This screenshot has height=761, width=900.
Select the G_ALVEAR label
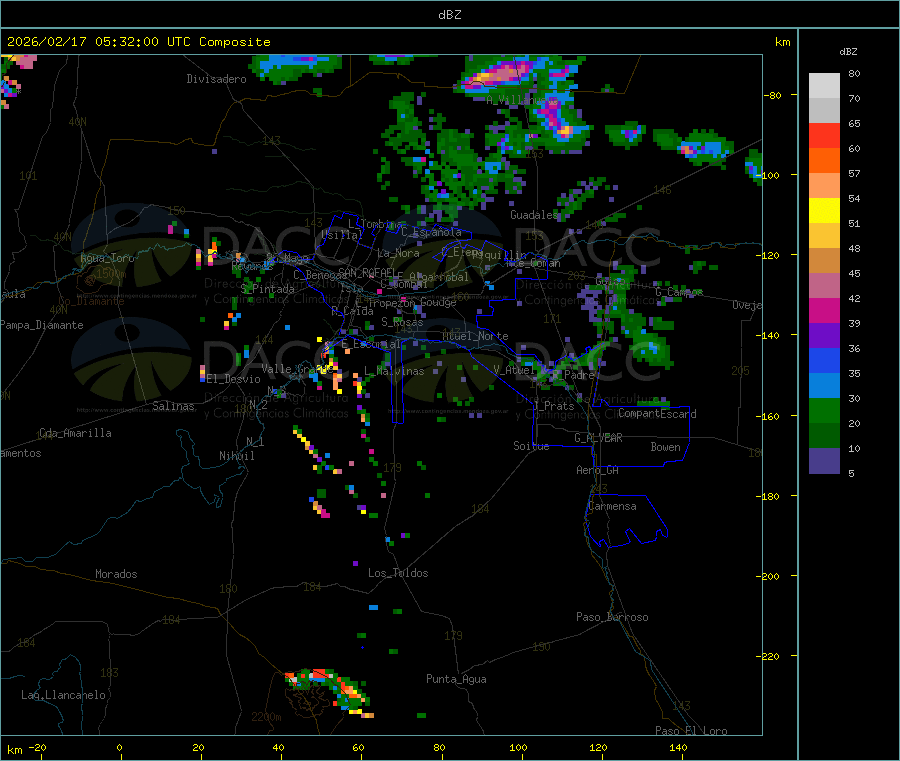598,438
